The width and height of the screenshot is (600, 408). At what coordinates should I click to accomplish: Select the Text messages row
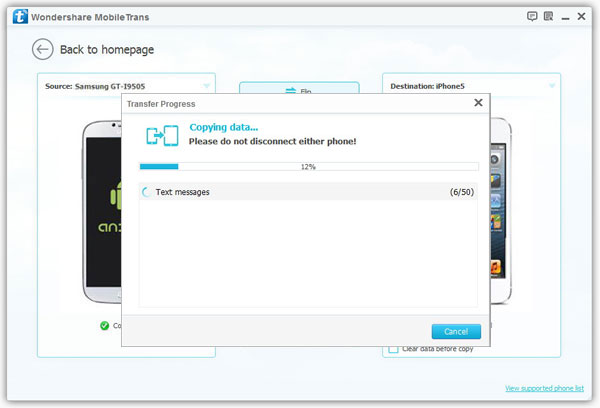pos(308,192)
